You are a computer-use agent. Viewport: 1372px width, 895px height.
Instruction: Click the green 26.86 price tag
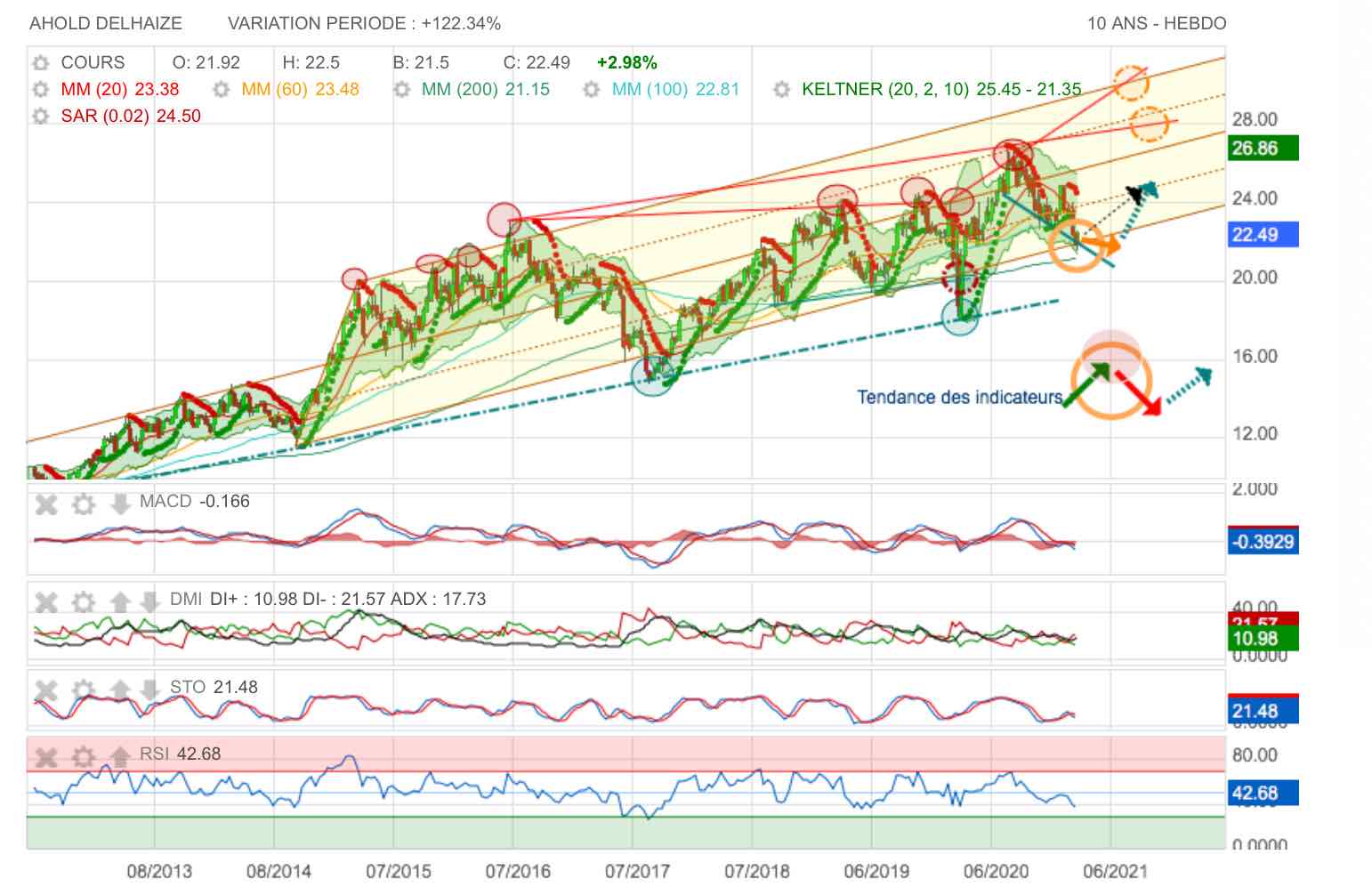tap(1263, 149)
